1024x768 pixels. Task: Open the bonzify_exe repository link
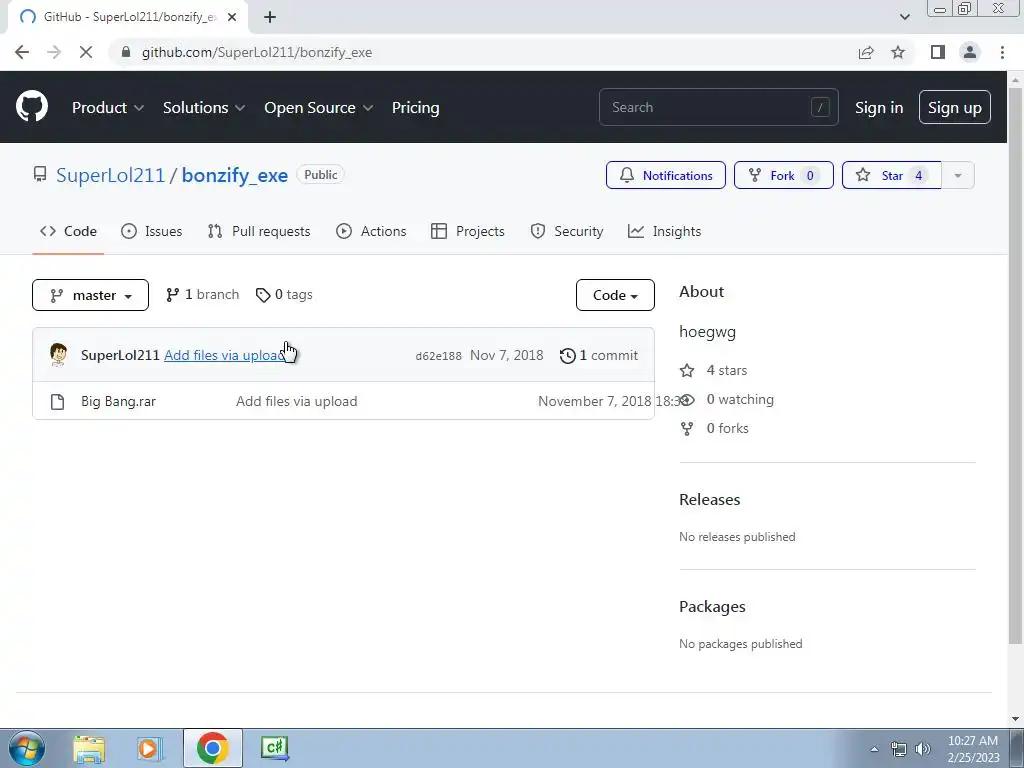pos(234,175)
